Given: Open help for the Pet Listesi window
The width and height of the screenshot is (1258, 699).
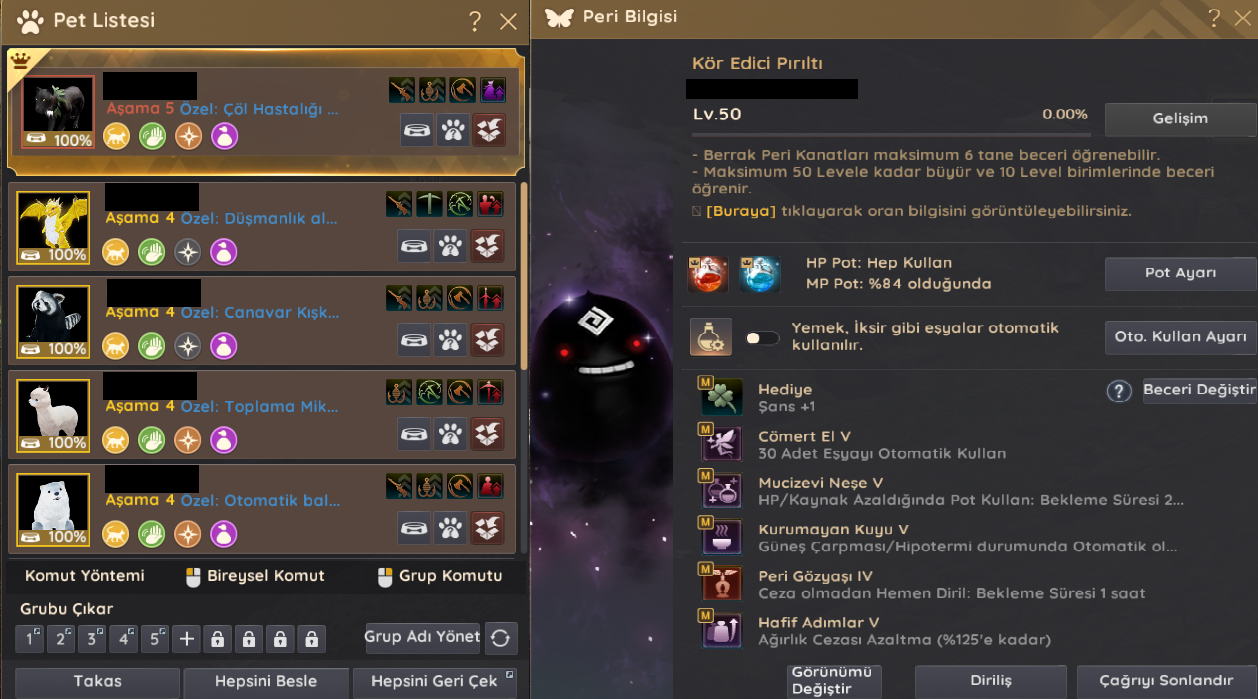Looking at the screenshot, I should (x=475, y=21).
